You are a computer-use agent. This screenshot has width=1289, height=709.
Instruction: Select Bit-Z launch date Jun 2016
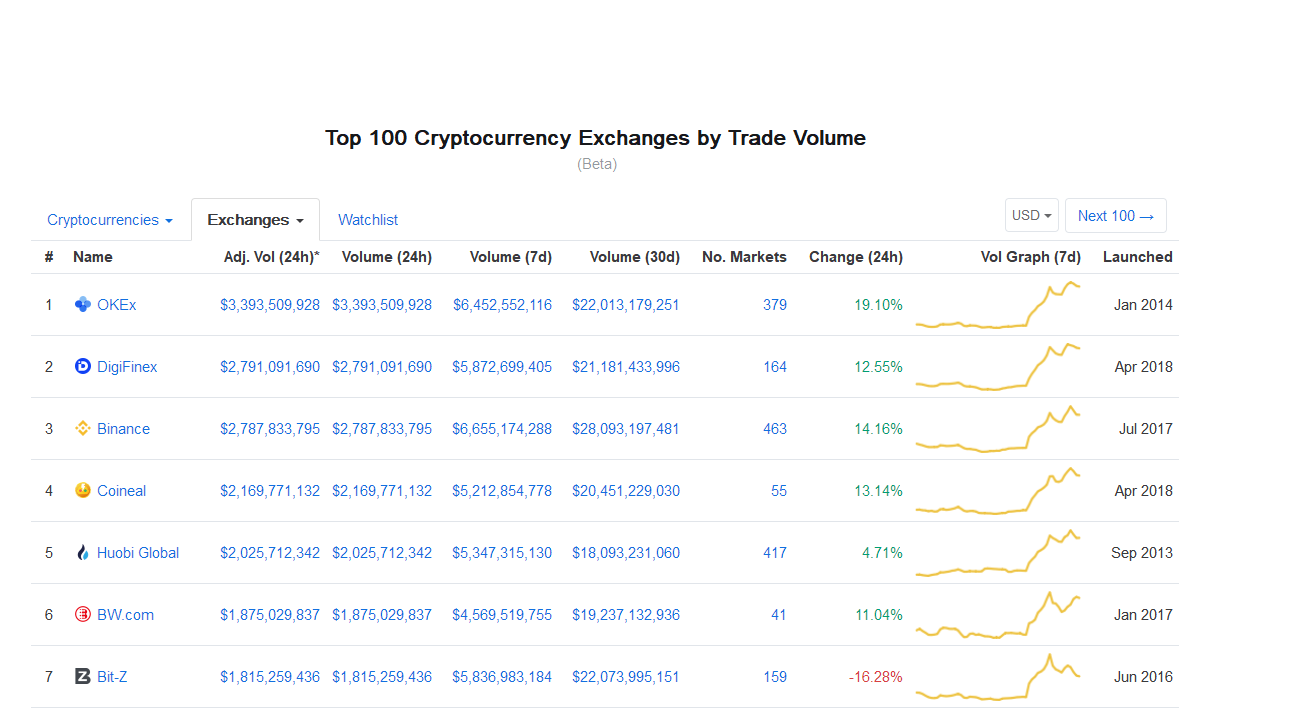tap(1144, 677)
